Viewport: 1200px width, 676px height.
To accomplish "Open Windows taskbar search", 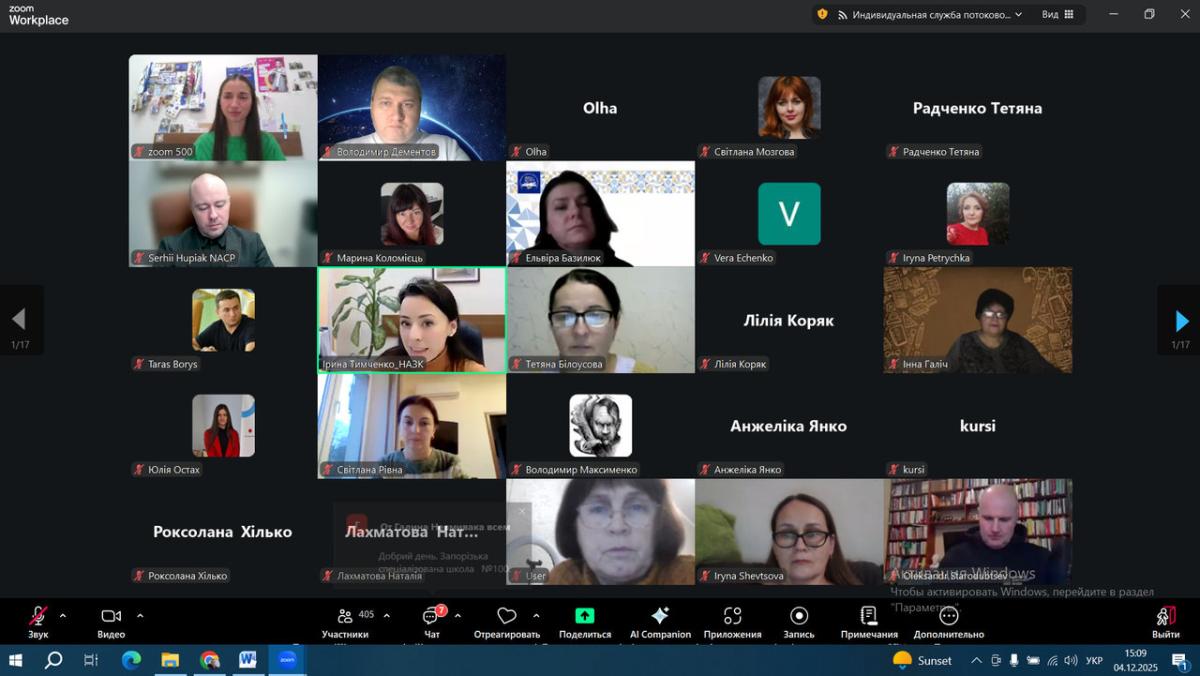I will pyautogui.click(x=54, y=660).
